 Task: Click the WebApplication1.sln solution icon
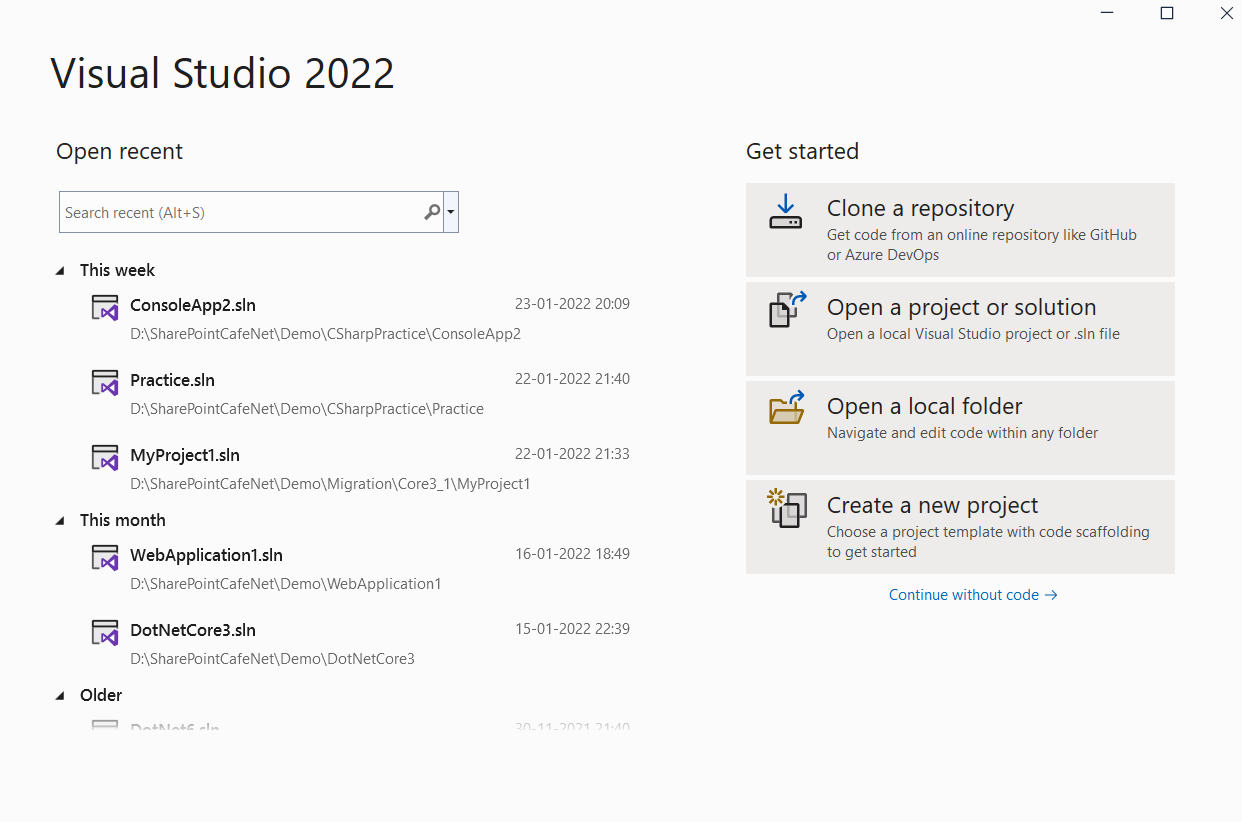105,558
